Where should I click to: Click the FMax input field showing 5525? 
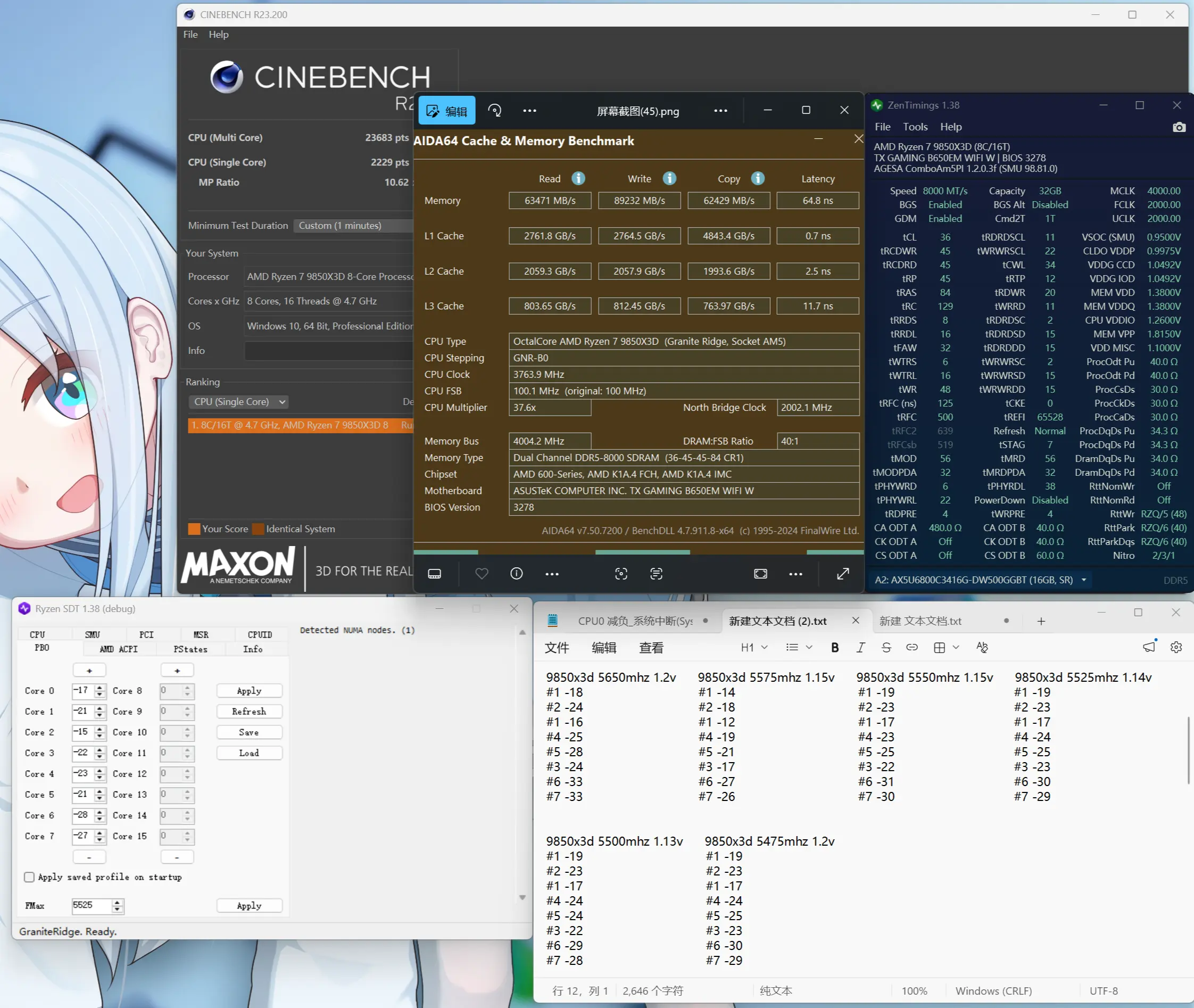pyautogui.click(x=92, y=906)
